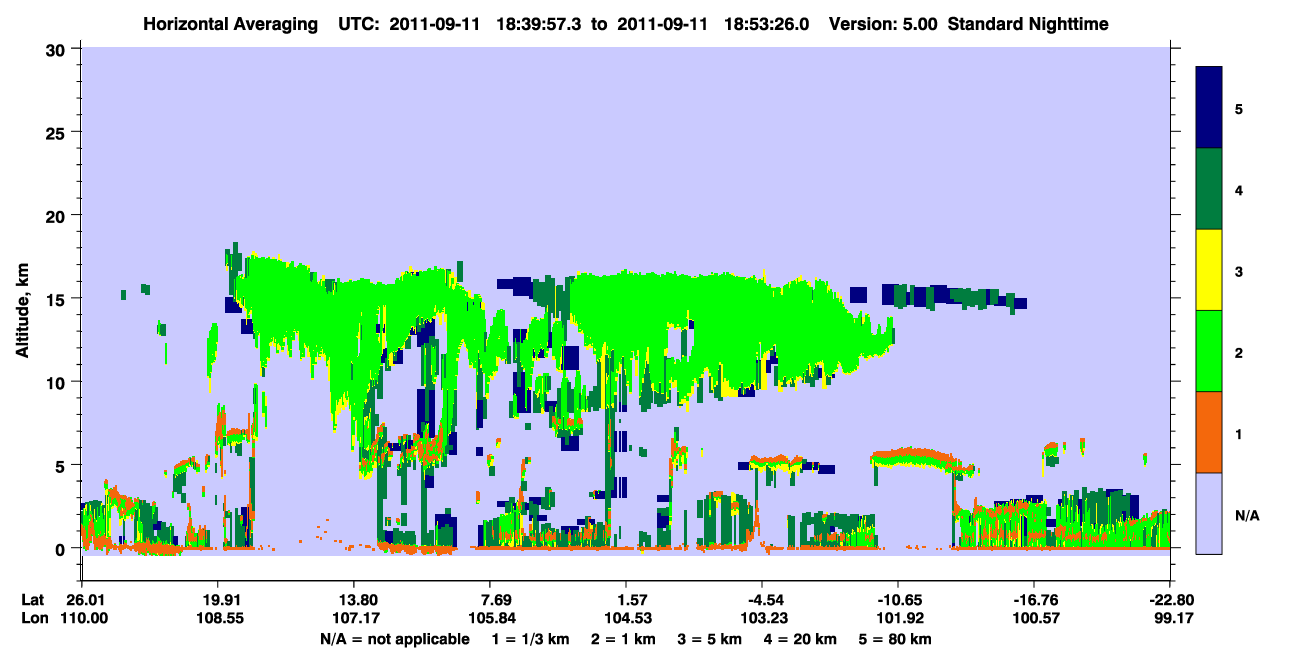Click start time '18:39:57.3' in the title
The image size is (1300, 667).
tap(538, 24)
